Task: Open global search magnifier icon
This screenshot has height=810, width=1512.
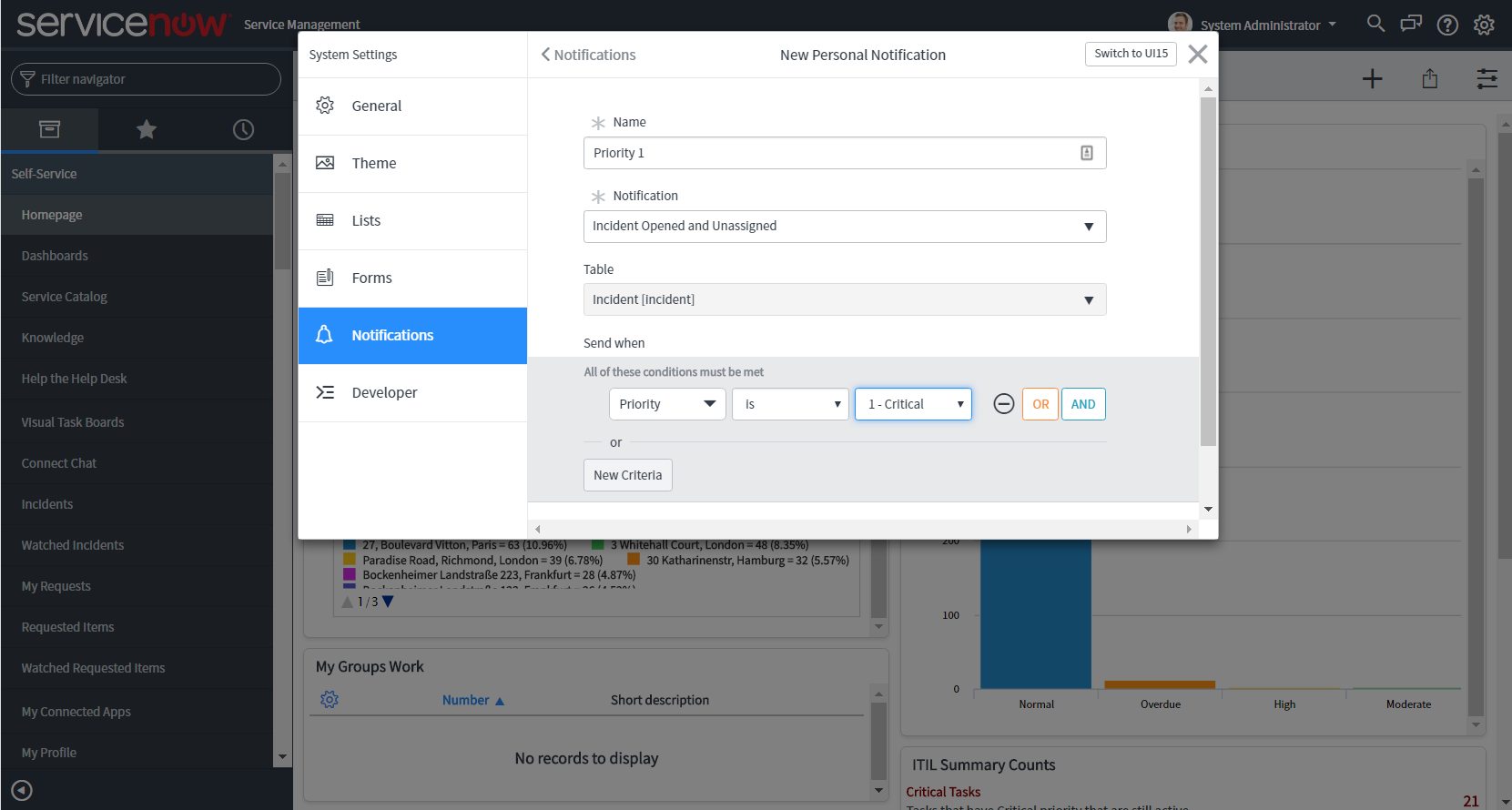Action: click(1375, 24)
